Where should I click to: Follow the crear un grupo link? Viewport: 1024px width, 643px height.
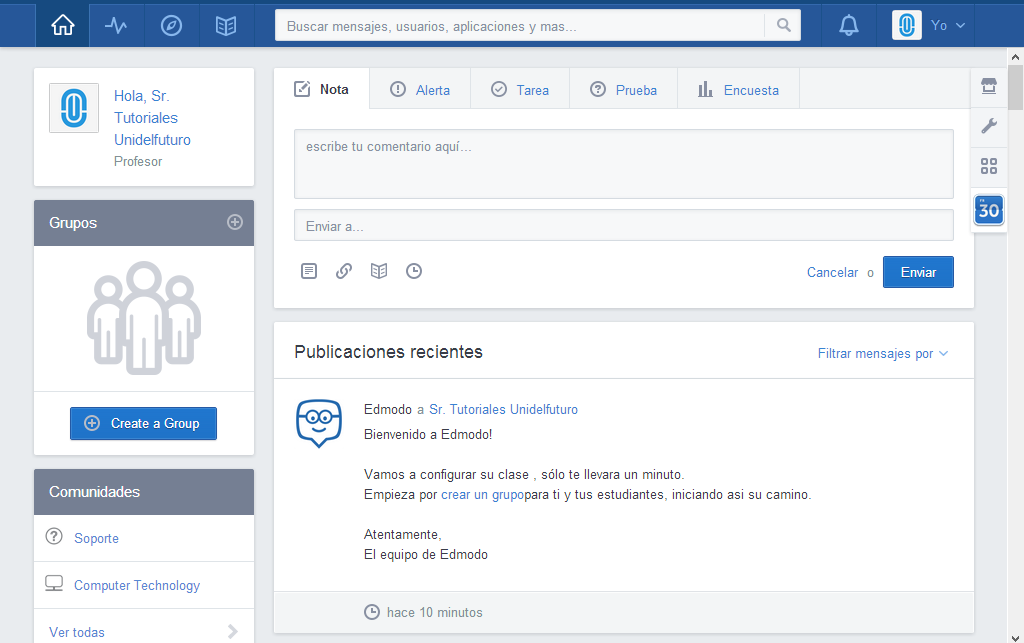[483, 494]
